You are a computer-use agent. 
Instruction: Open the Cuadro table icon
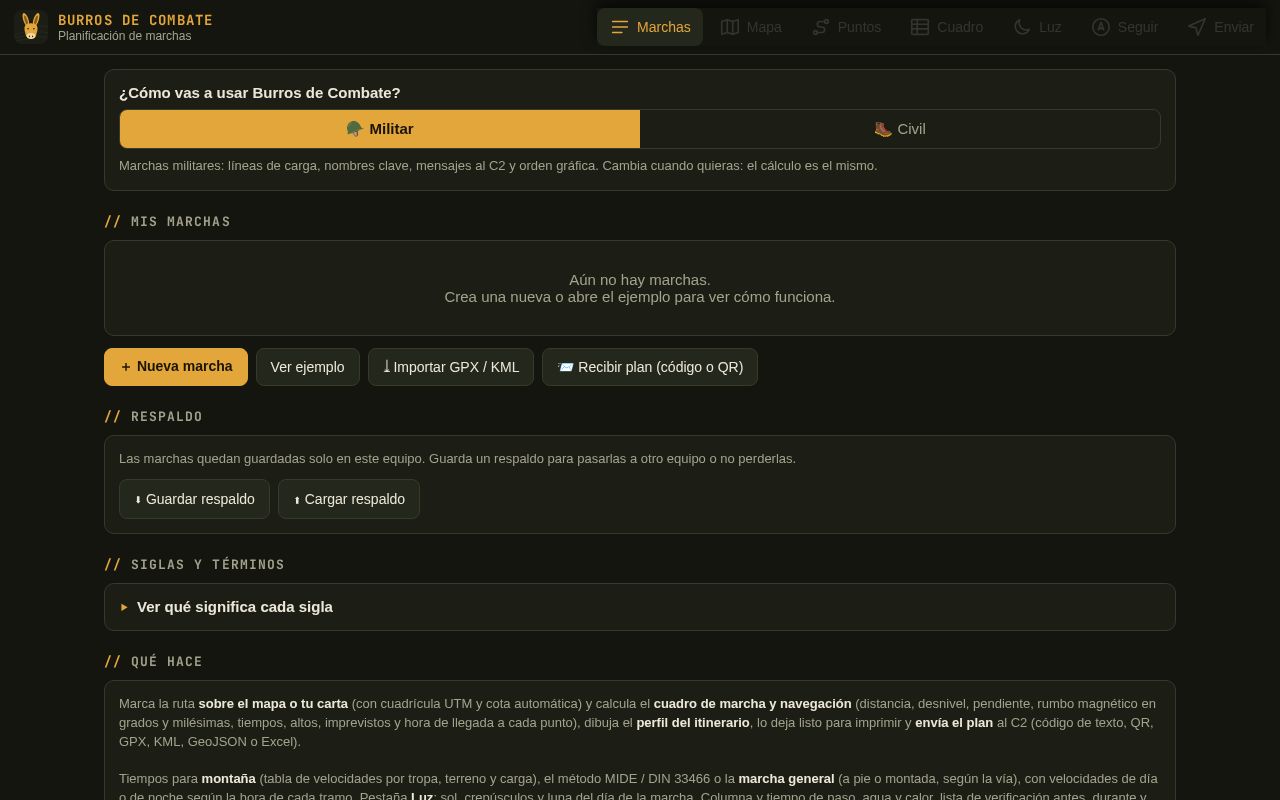point(920,27)
